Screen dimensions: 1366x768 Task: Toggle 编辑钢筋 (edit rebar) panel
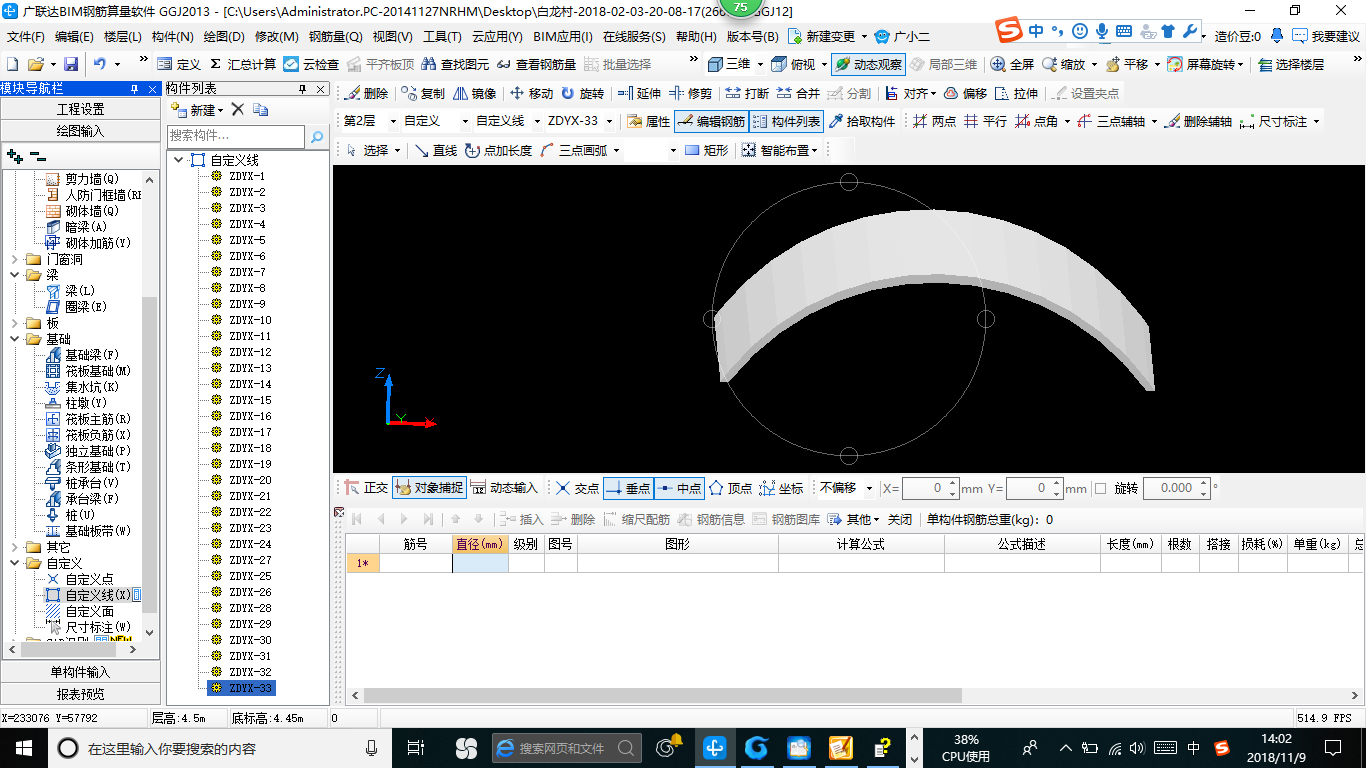(x=710, y=121)
